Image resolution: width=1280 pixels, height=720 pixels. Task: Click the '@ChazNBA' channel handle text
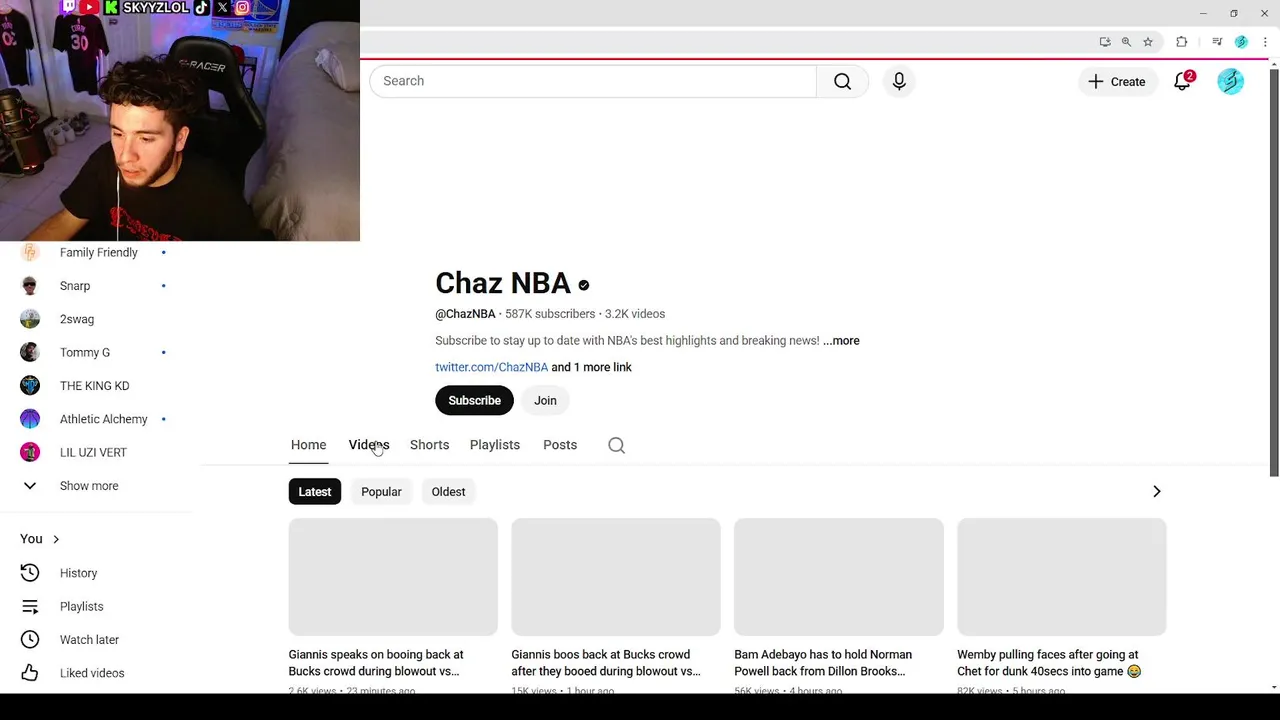coord(465,314)
